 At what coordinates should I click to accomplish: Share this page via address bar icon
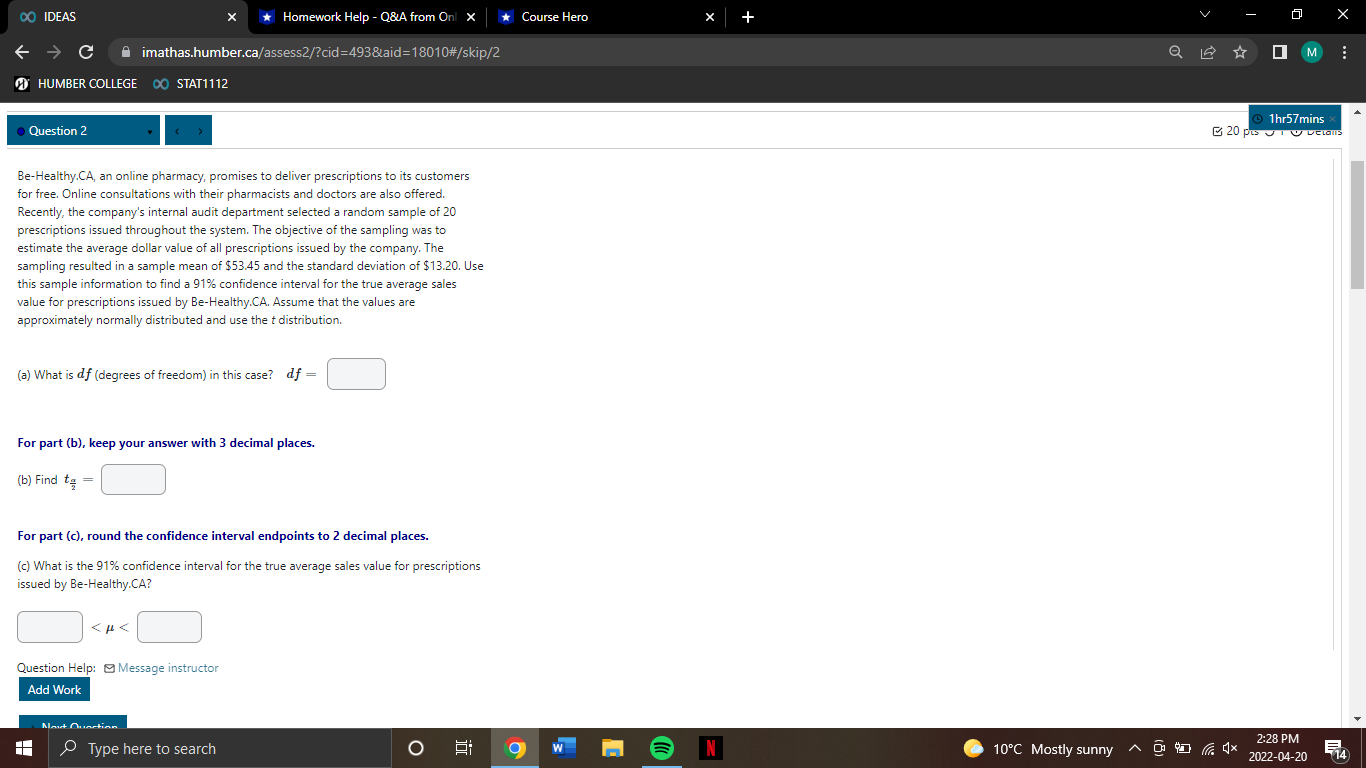(x=1208, y=52)
